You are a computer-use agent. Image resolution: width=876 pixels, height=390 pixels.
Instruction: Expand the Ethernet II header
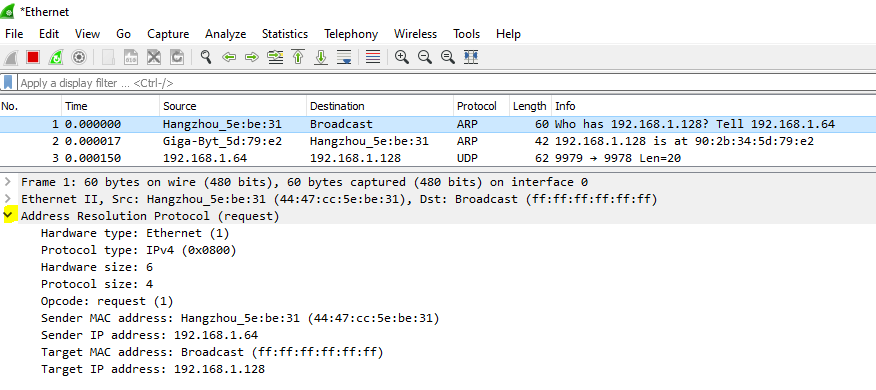[7, 199]
